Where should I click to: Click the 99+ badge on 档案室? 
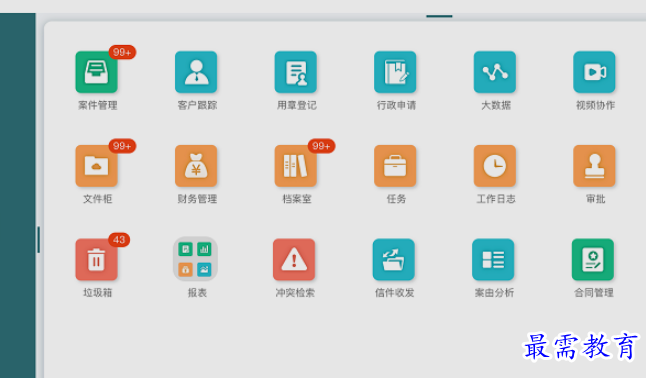coord(321,146)
